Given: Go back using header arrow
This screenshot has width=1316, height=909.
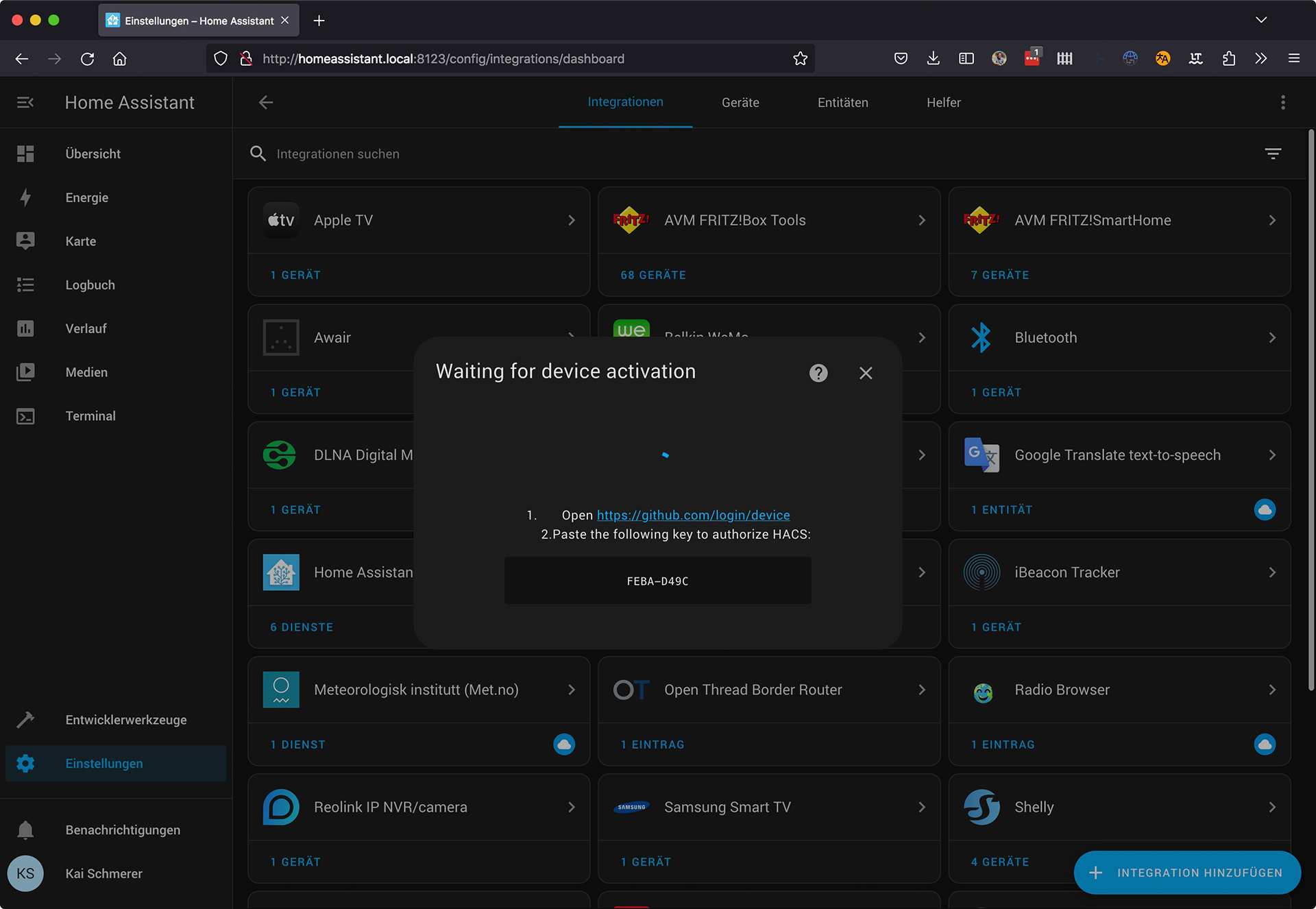Looking at the screenshot, I should click(x=266, y=102).
